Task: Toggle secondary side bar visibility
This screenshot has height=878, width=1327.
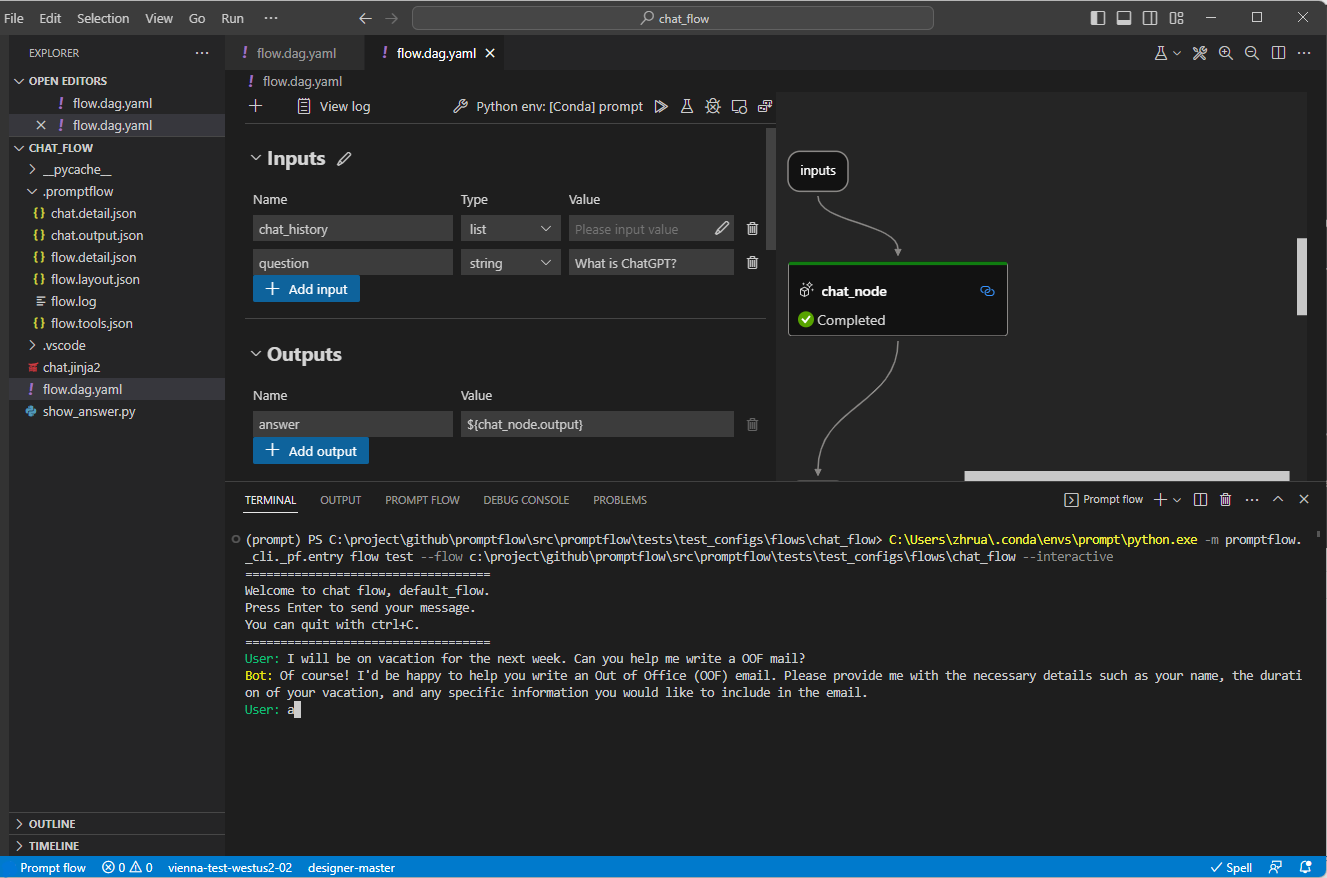Action: pyautogui.click(x=1150, y=18)
